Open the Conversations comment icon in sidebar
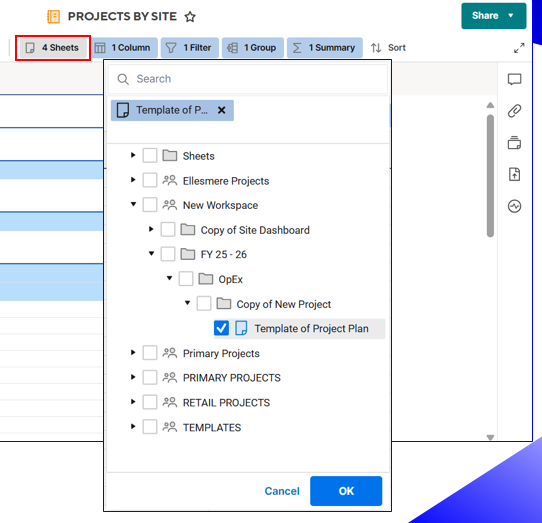Viewport: 542px width, 523px height. click(x=514, y=80)
